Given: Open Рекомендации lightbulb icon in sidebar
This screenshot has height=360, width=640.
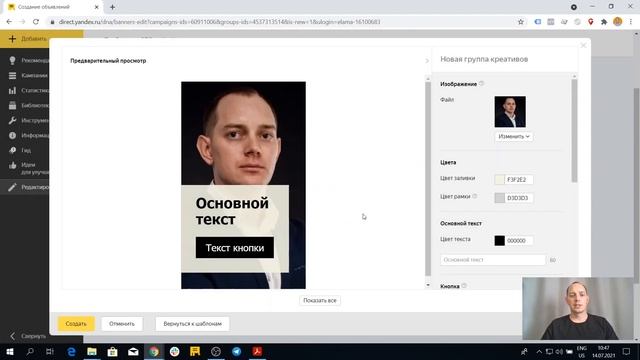Looking at the screenshot, I should coord(13,60).
